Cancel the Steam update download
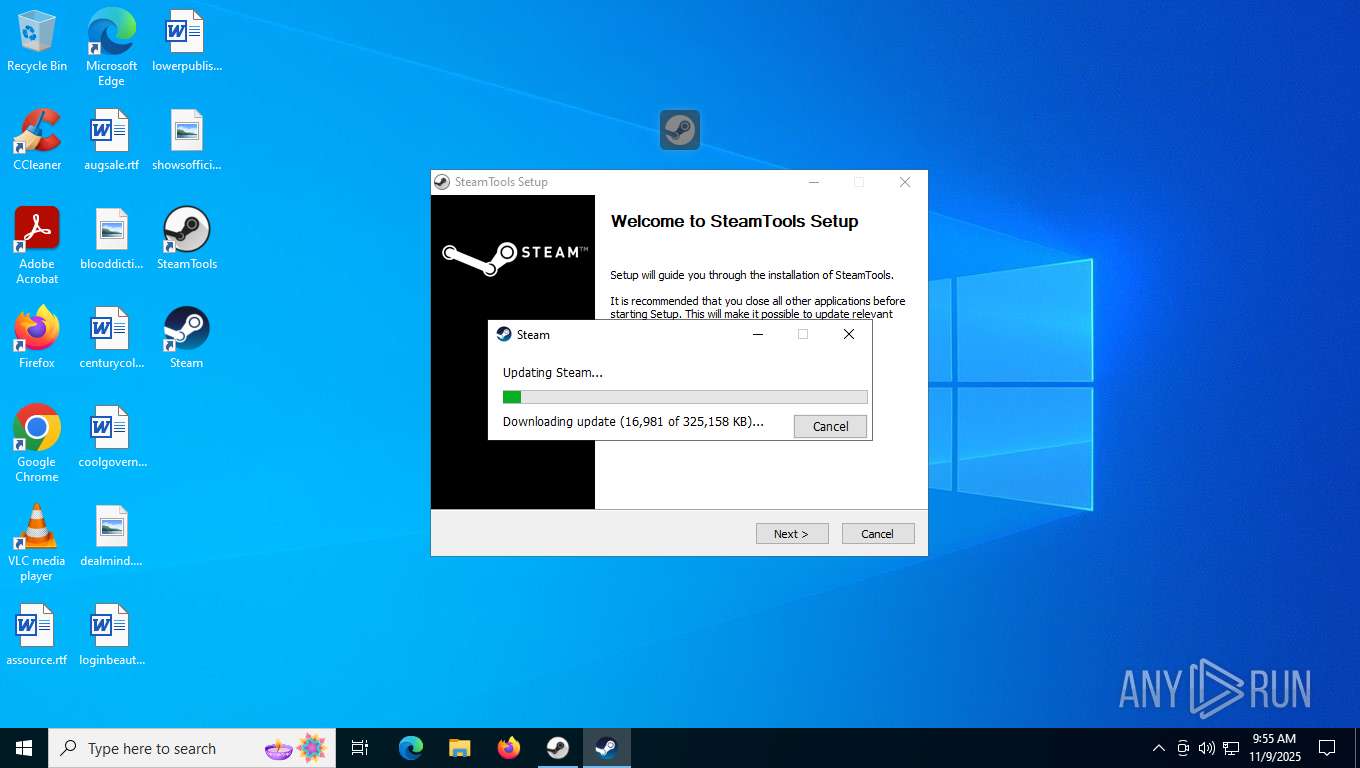 (x=830, y=426)
